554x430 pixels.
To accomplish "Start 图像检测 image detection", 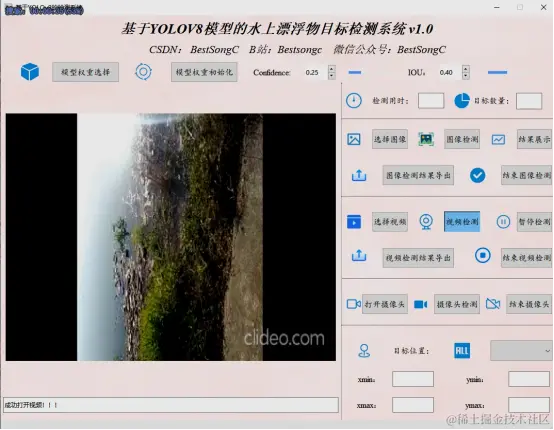I will click(462, 139).
